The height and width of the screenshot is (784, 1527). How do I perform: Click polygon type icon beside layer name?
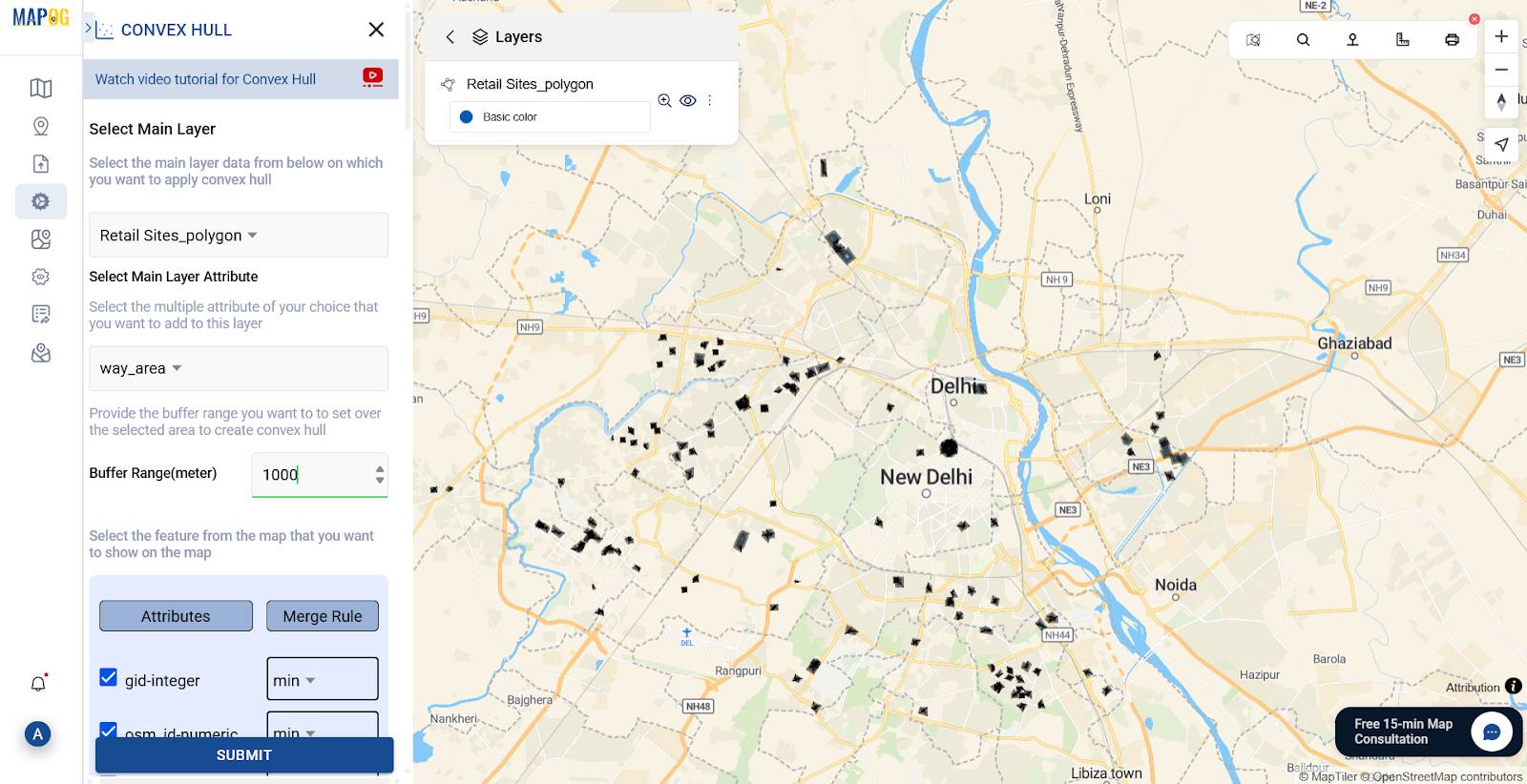click(448, 84)
